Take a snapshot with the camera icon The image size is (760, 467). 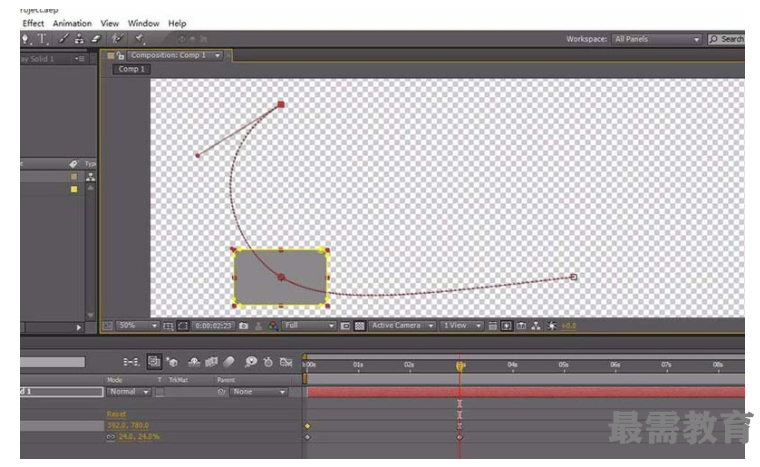(x=244, y=326)
